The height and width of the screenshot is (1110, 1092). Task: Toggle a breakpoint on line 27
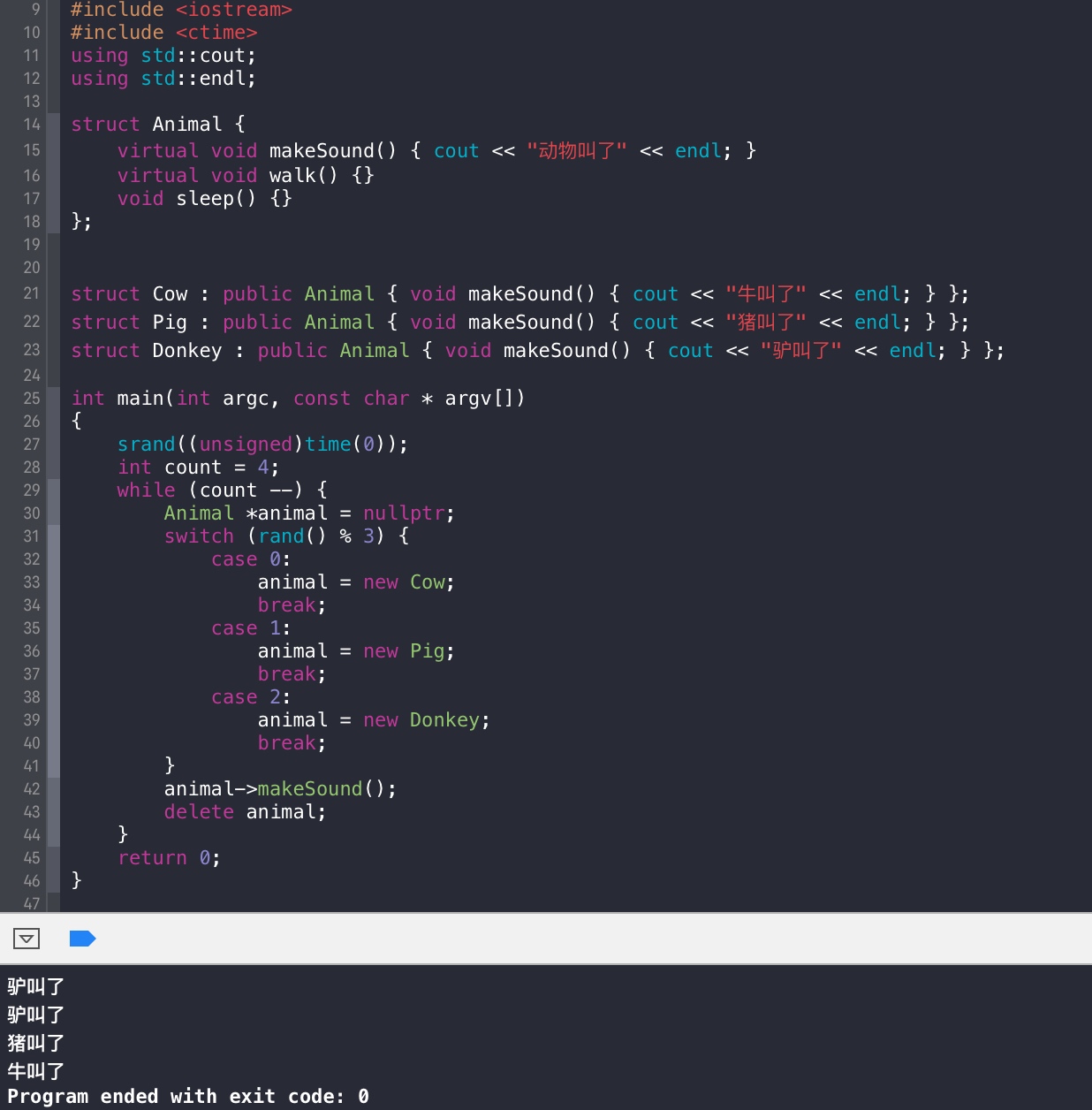click(32, 444)
